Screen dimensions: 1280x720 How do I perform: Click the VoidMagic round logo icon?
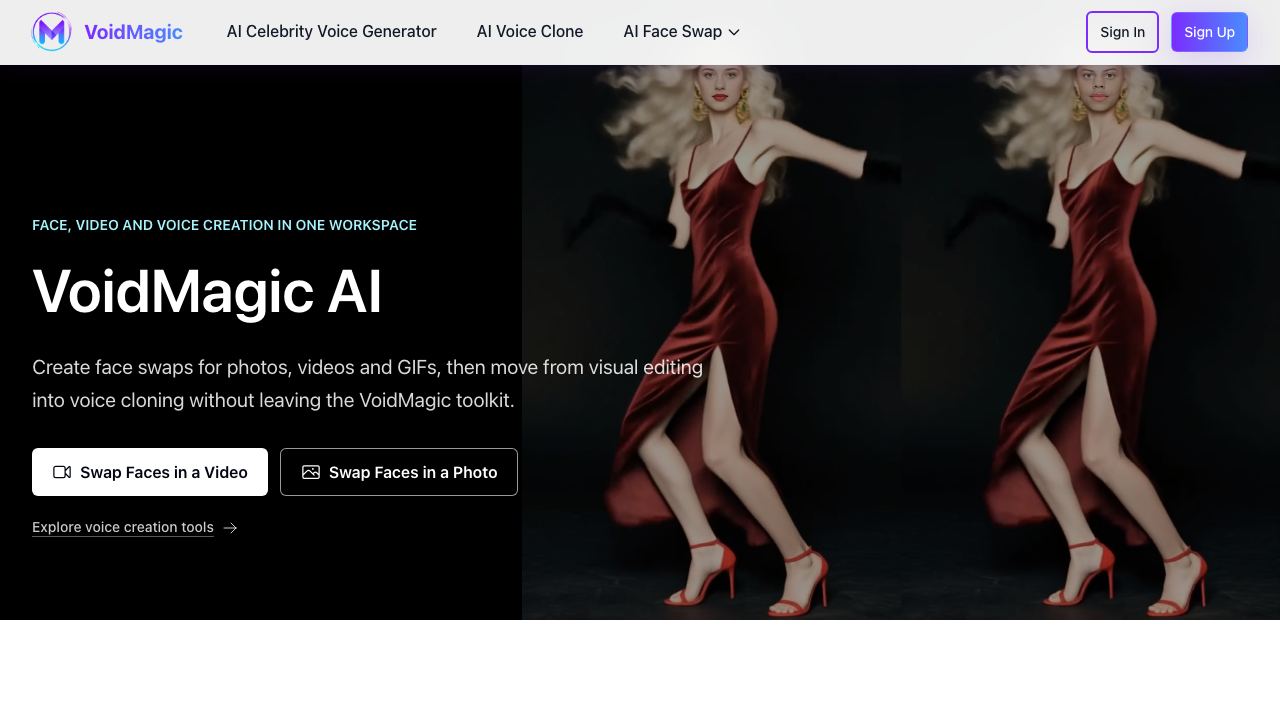51,32
